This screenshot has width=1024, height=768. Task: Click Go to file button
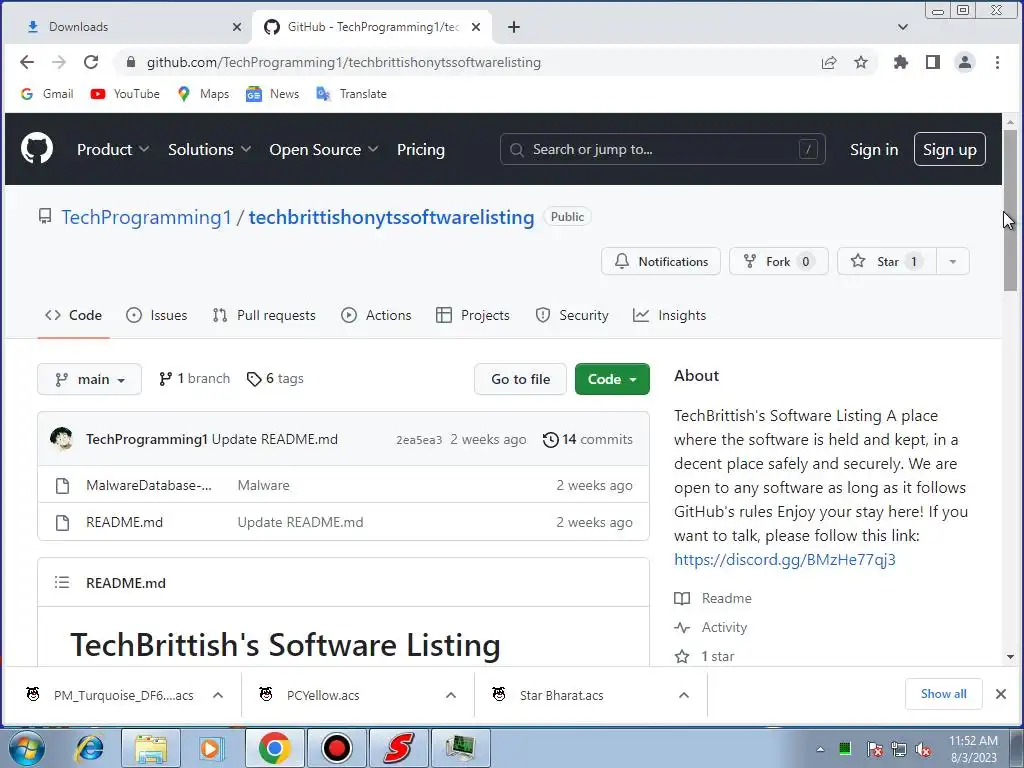click(x=520, y=379)
